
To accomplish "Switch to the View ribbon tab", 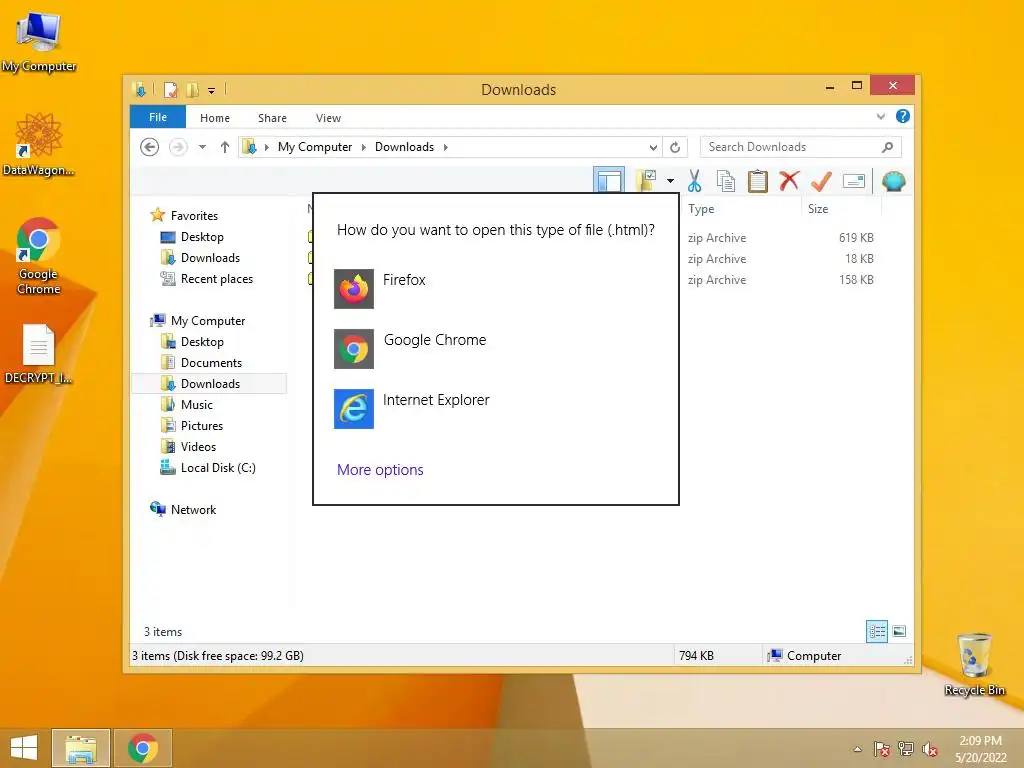I will [328, 118].
